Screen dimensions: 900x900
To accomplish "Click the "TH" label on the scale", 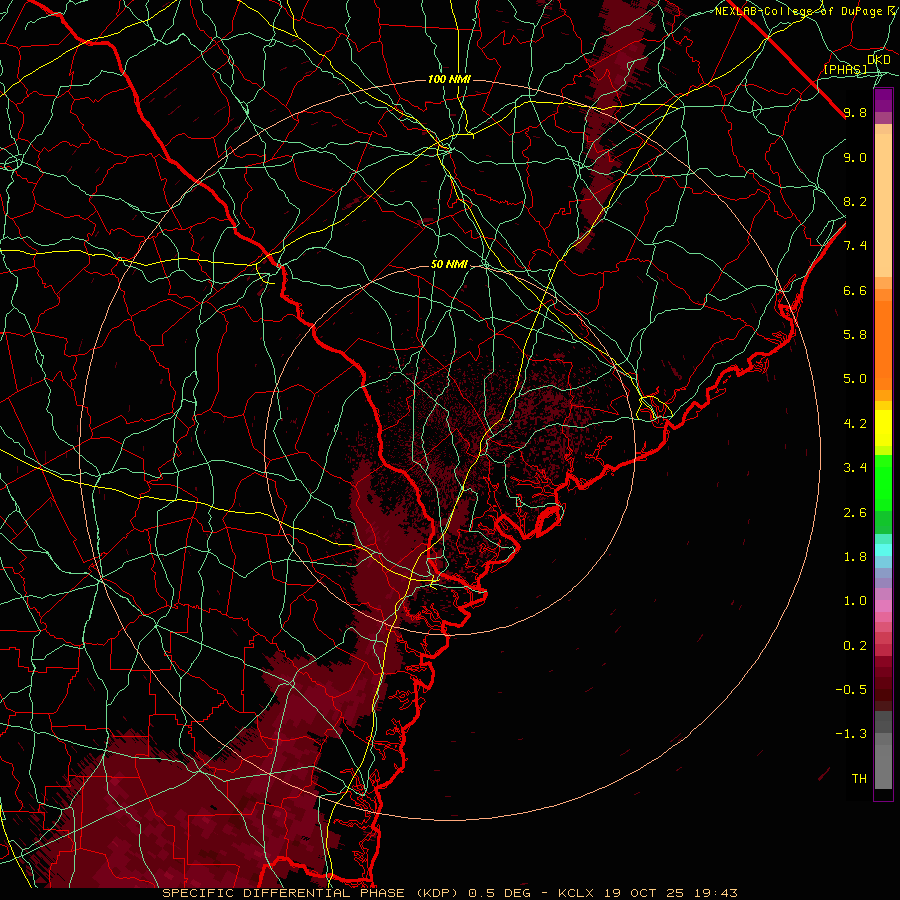I will [859, 779].
